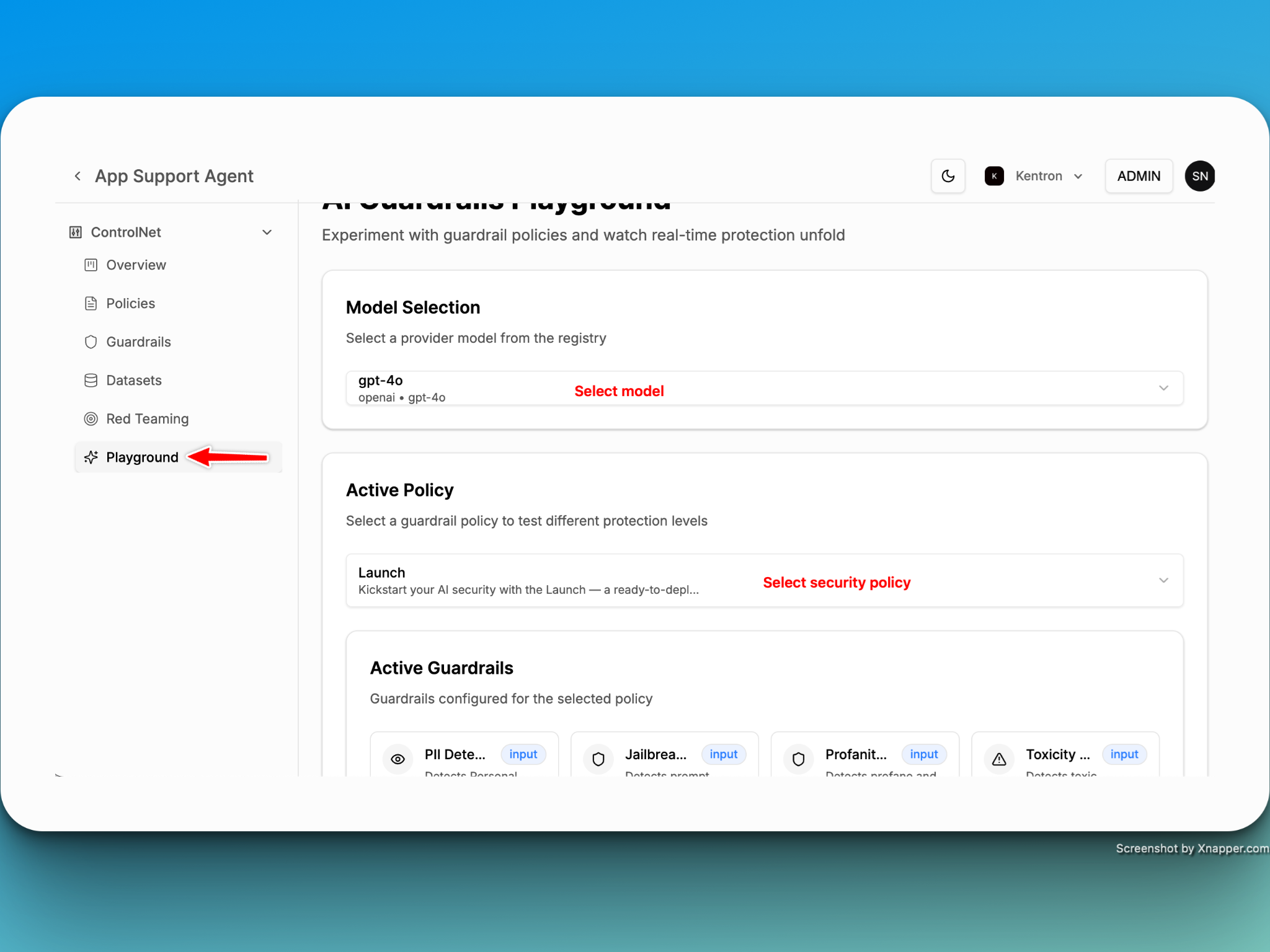Select the Jailbreak guardrail card

click(656, 755)
